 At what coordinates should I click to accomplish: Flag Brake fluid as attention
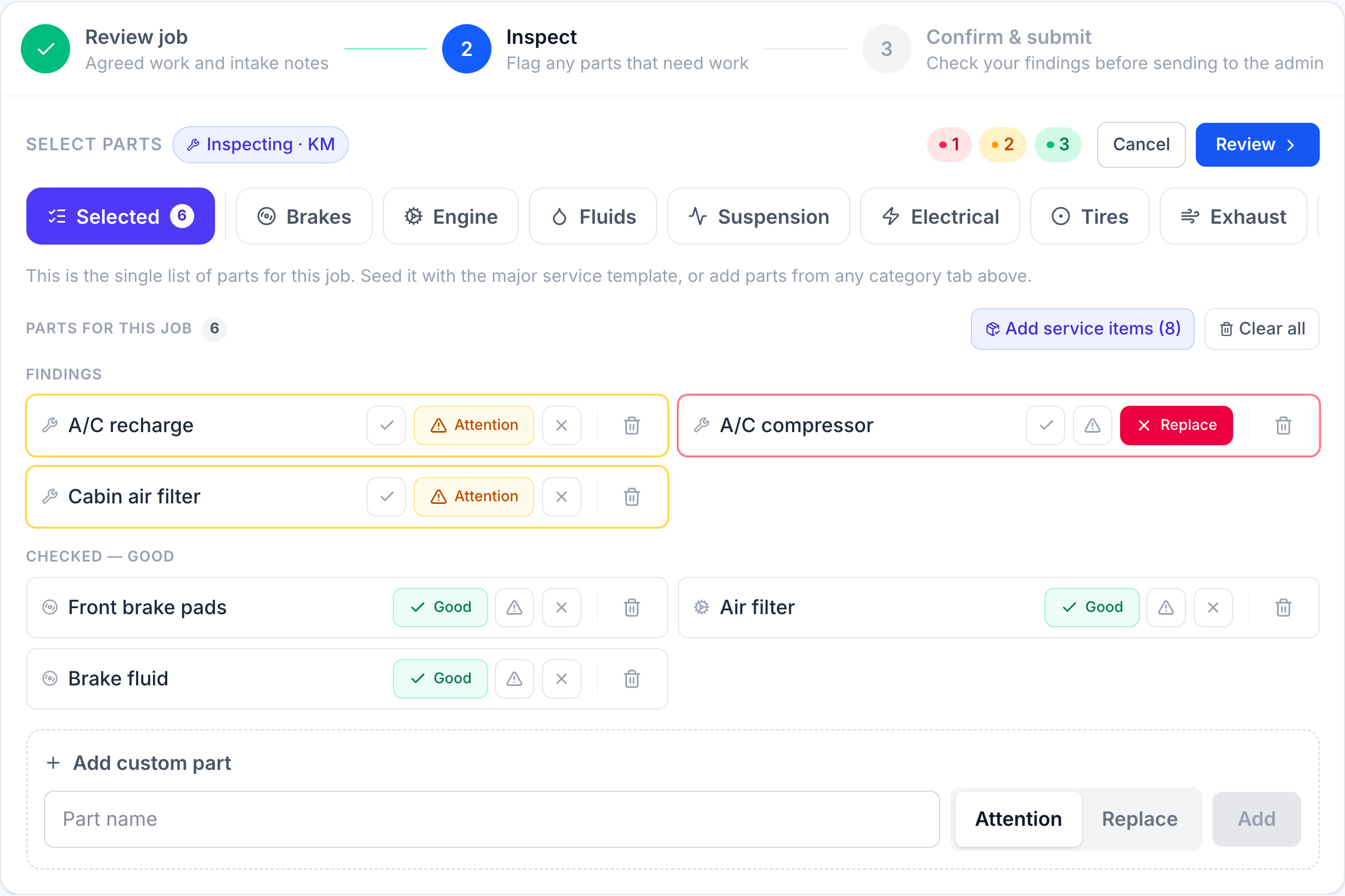(515, 679)
